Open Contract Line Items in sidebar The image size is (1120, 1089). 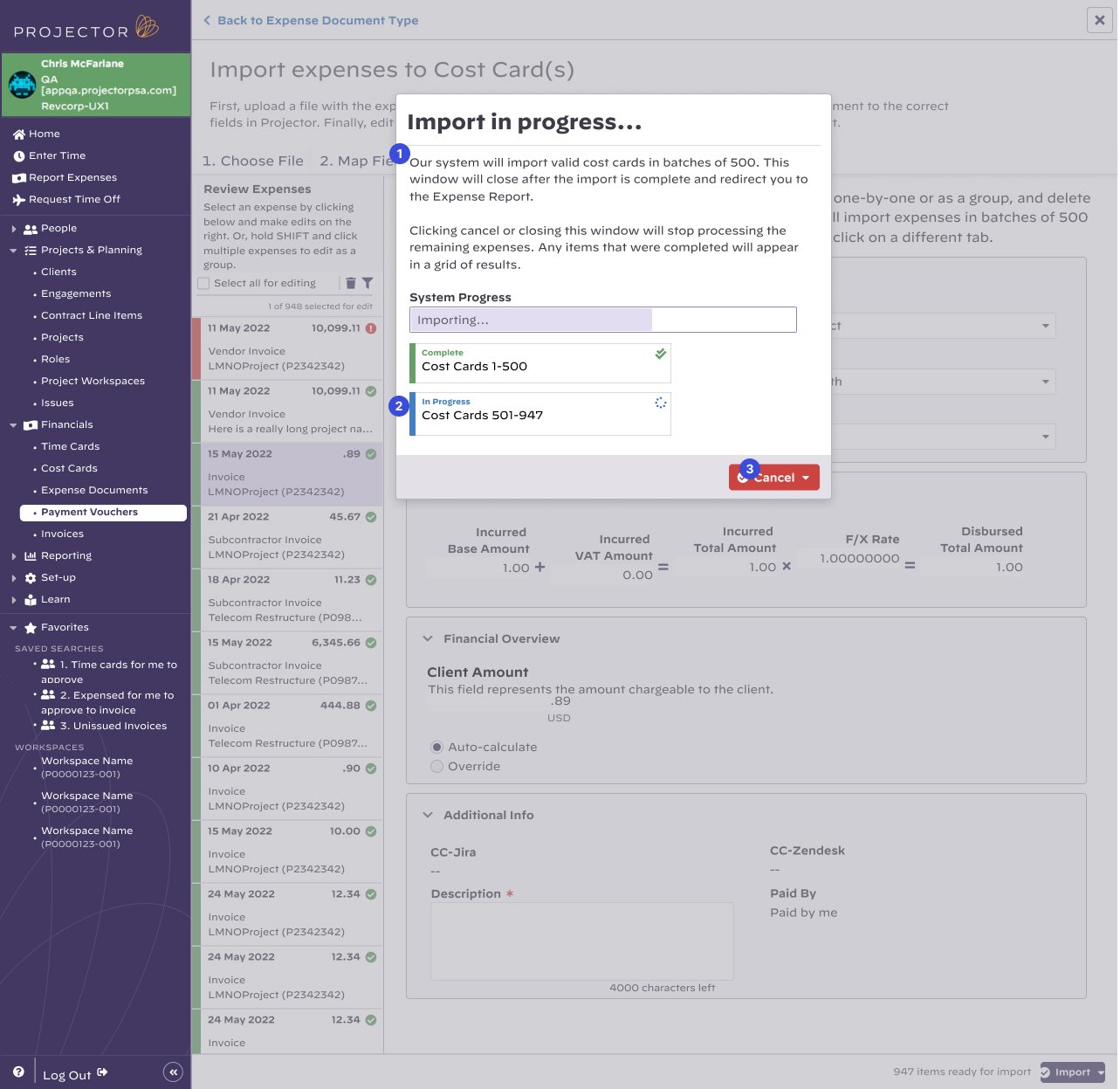click(92, 316)
